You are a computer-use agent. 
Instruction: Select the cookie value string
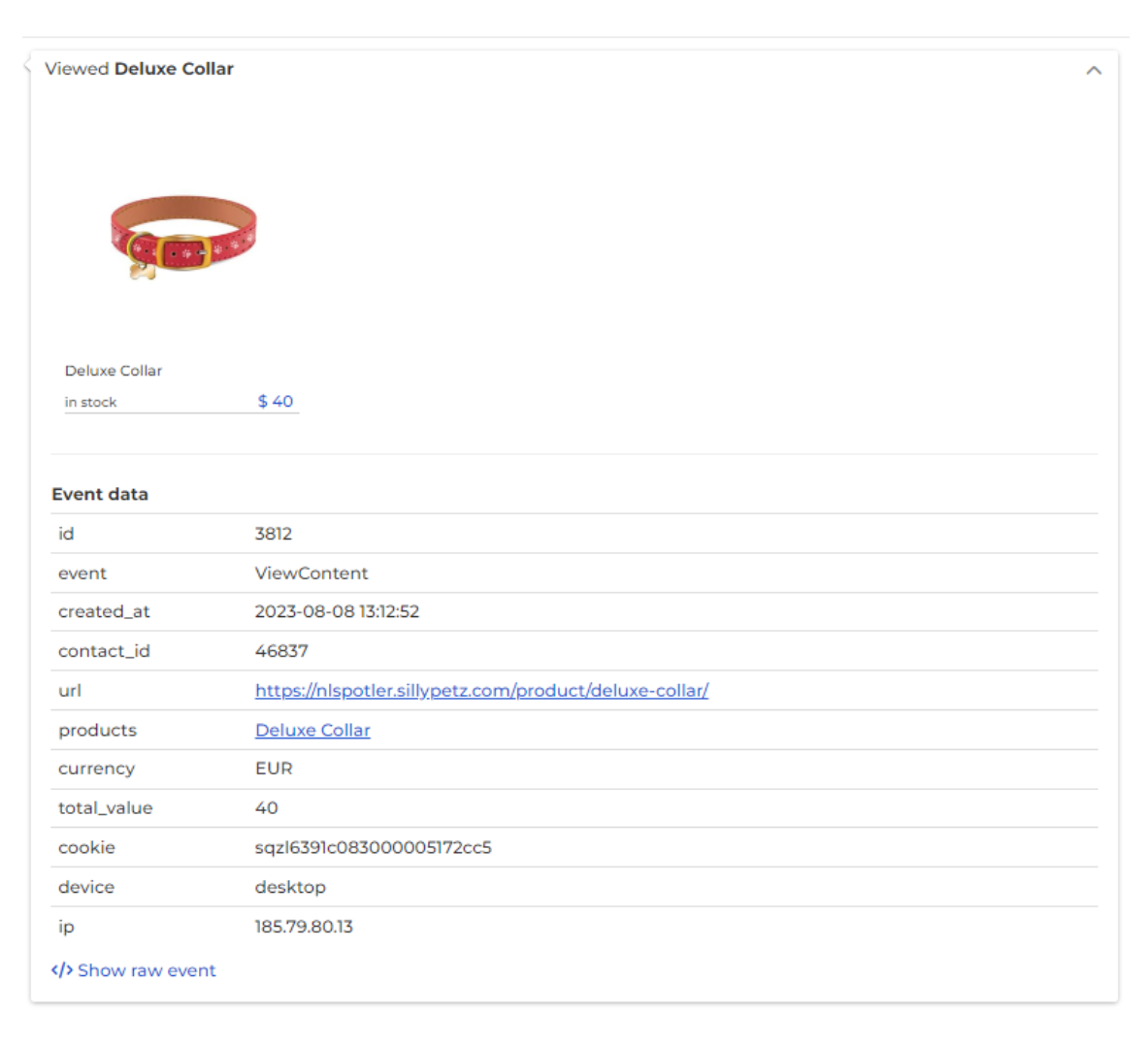[373, 848]
